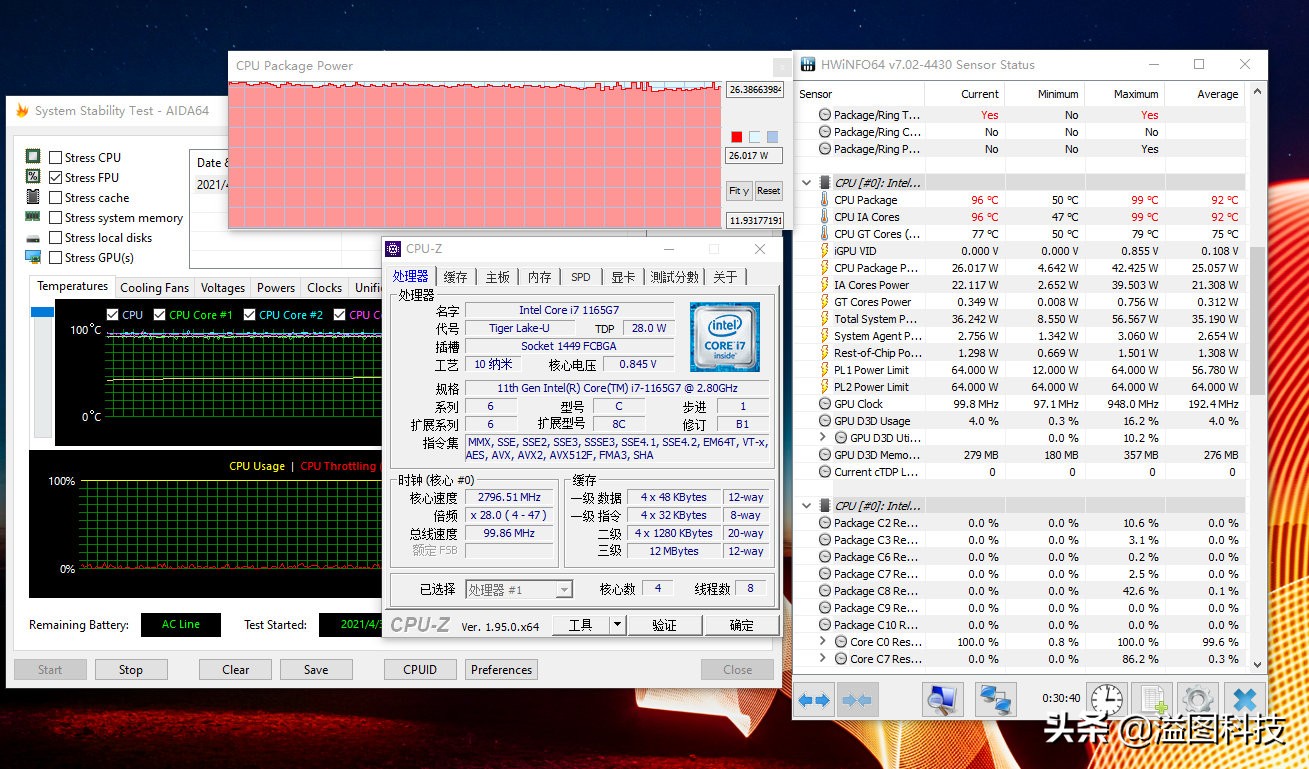Collapse the CPU [#0] Intel sensor group
The image size is (1309, 769).
pyautogui.click(x=807, y=183)
